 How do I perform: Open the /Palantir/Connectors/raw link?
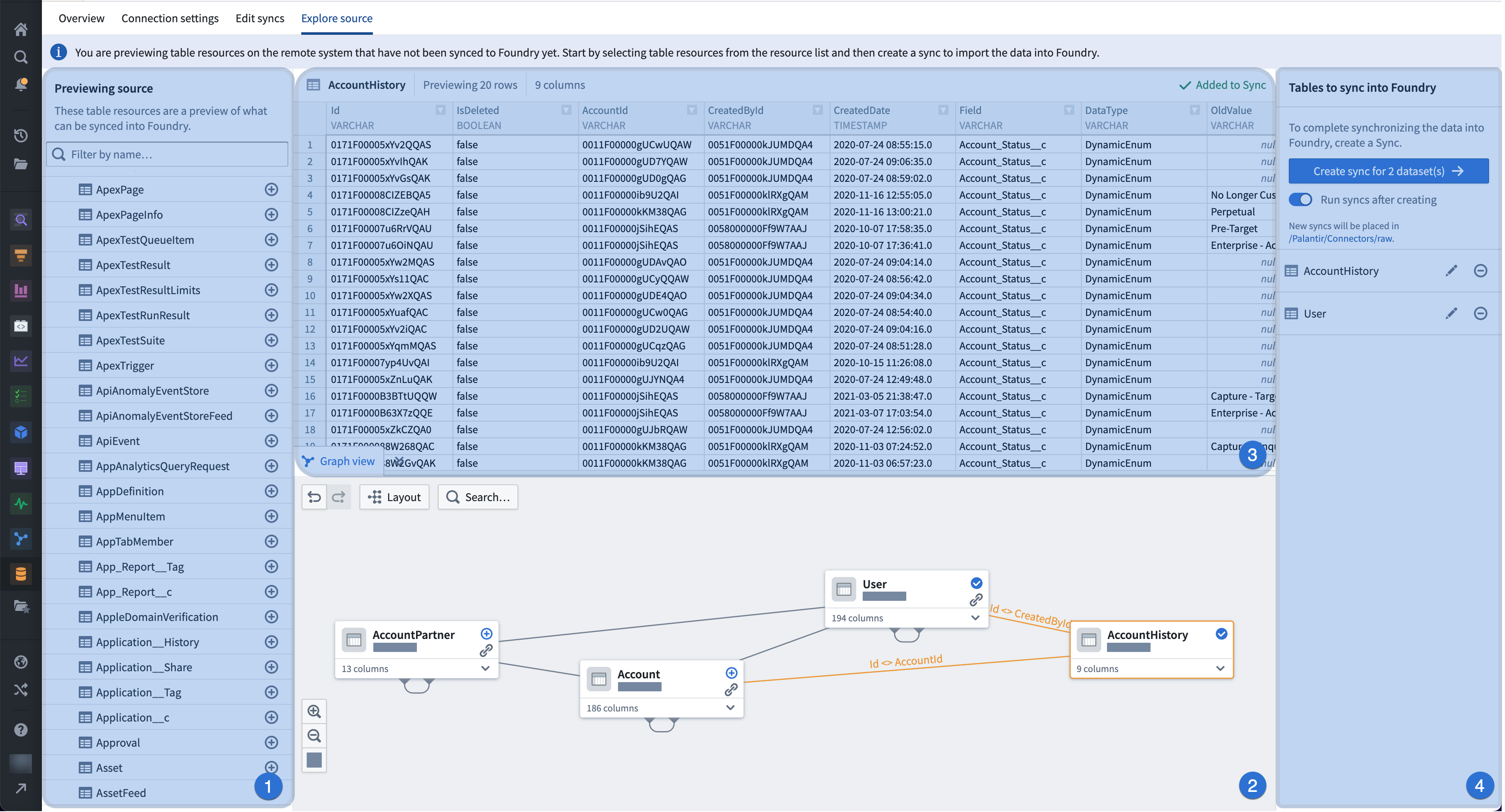[x=1342, y=238]
